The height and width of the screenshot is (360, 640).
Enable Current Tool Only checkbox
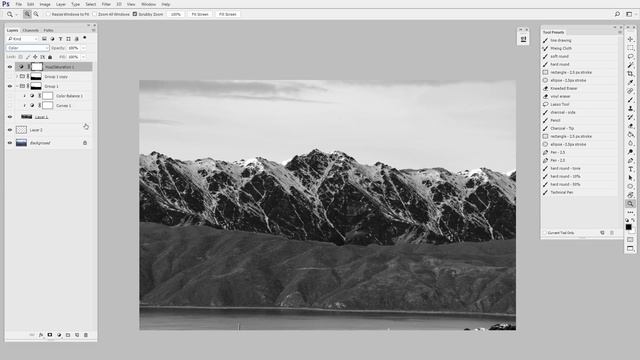pos(545,233)
